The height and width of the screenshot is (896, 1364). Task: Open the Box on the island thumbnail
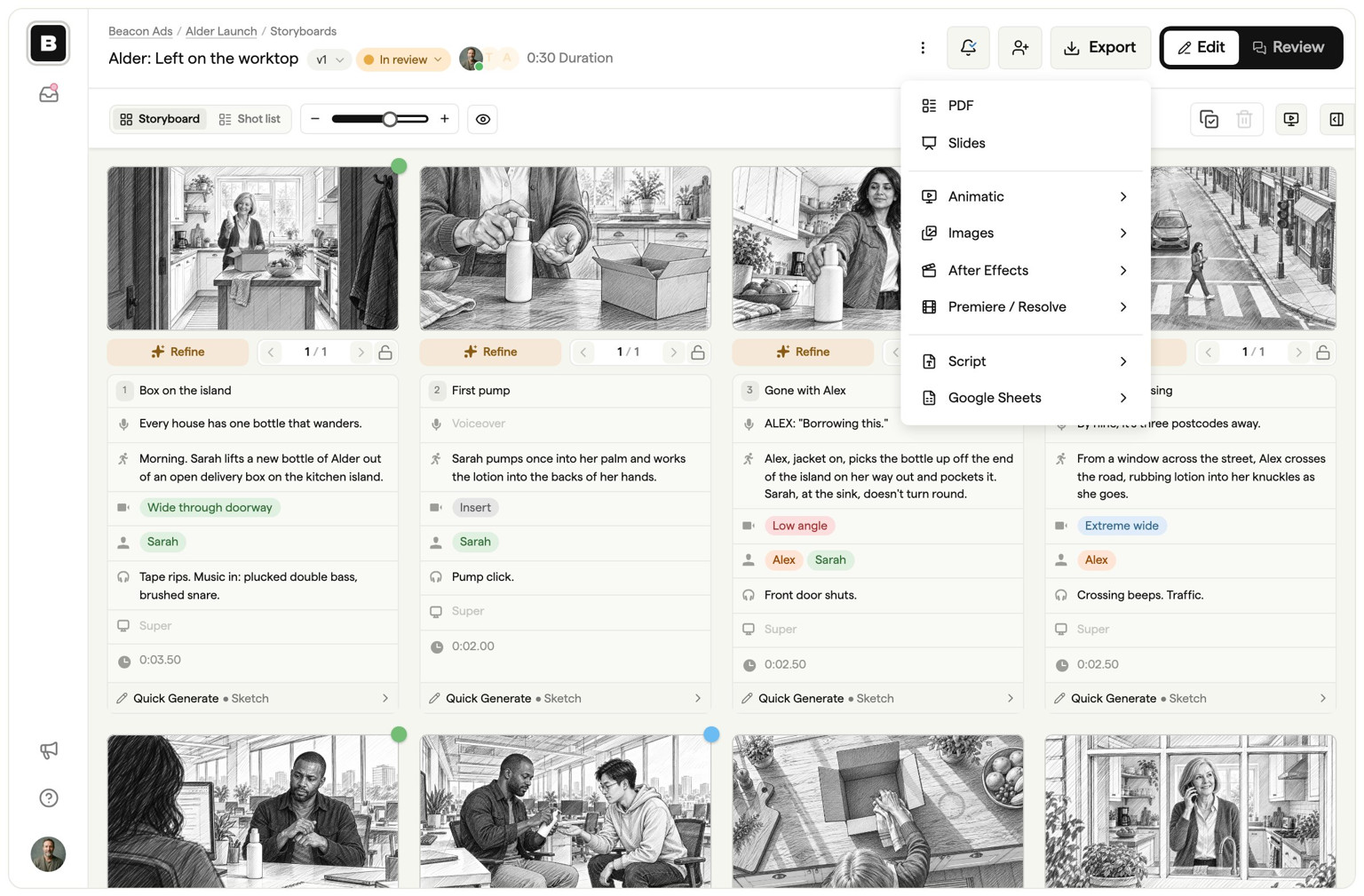click(x=253, y=249)
